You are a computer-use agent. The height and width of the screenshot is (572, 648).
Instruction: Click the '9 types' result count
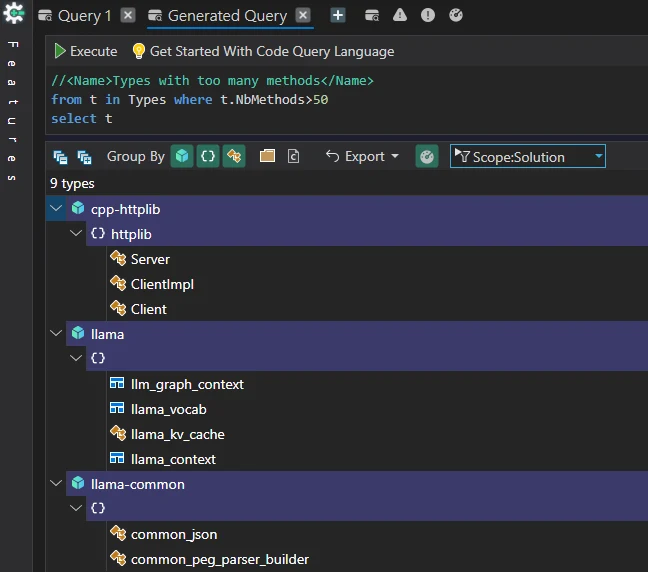(x=72, y=184)
